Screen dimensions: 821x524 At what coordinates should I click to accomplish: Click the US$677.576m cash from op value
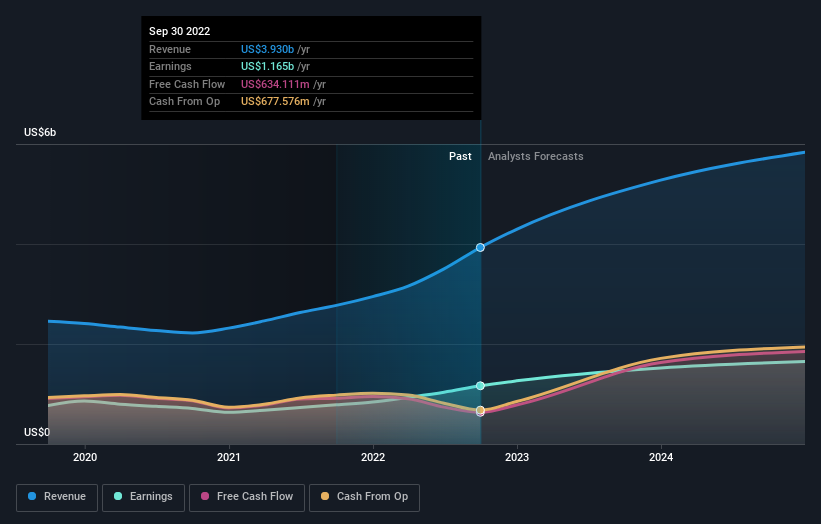[x=275, y=102]
